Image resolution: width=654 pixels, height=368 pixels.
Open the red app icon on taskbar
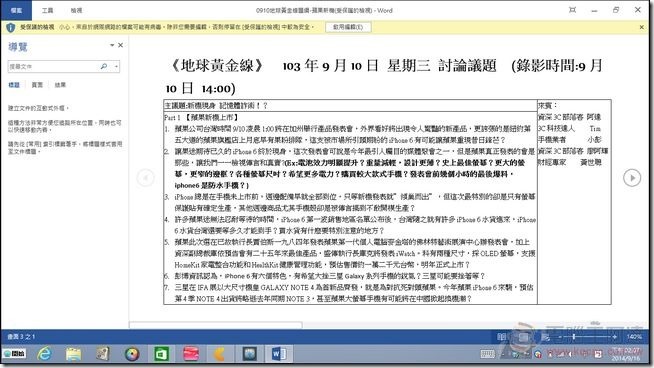click(191, 354)
